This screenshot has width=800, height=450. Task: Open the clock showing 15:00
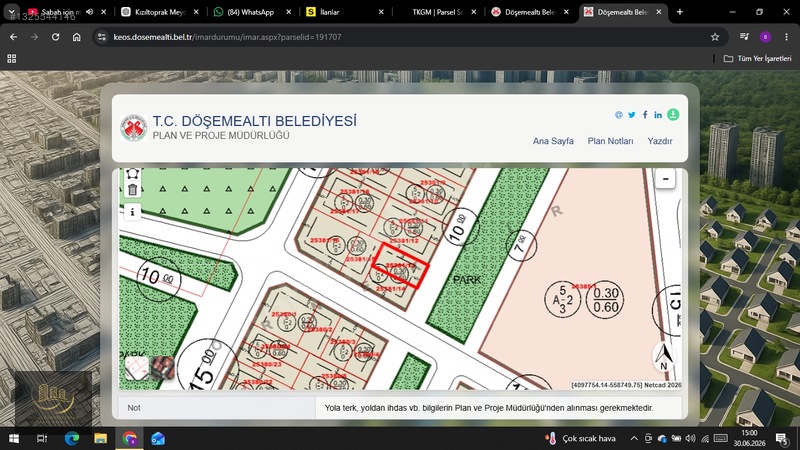click(749, 439)
